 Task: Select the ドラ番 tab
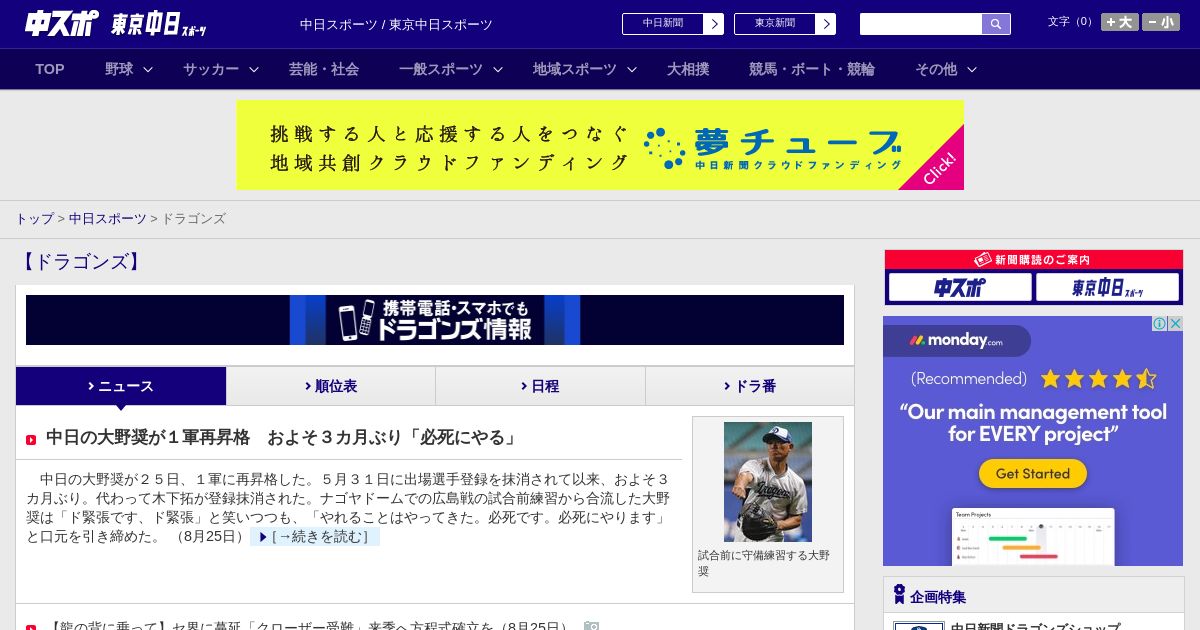coord(750,386)
